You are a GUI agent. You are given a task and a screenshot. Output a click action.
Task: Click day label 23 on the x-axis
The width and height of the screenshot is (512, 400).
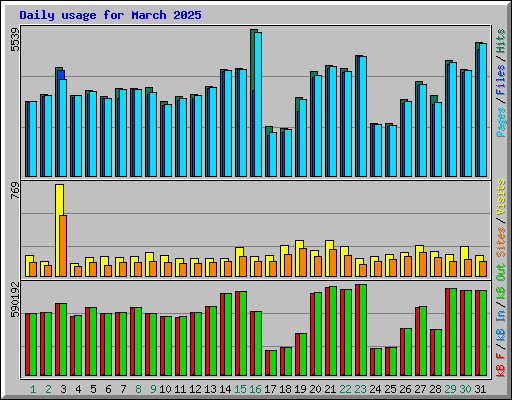click(x=360, y=389)
